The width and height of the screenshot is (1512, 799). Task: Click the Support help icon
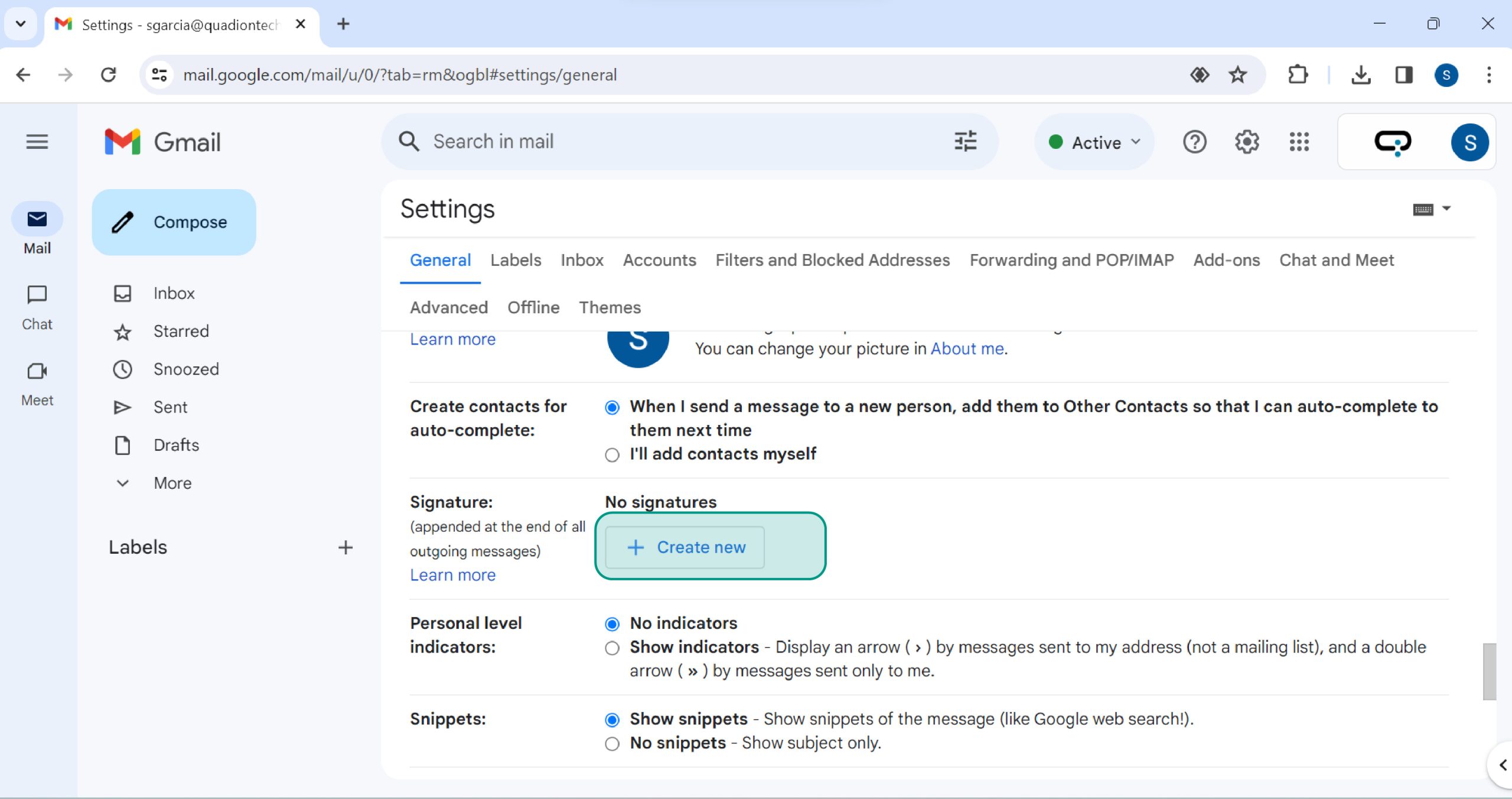point(1194,142)
